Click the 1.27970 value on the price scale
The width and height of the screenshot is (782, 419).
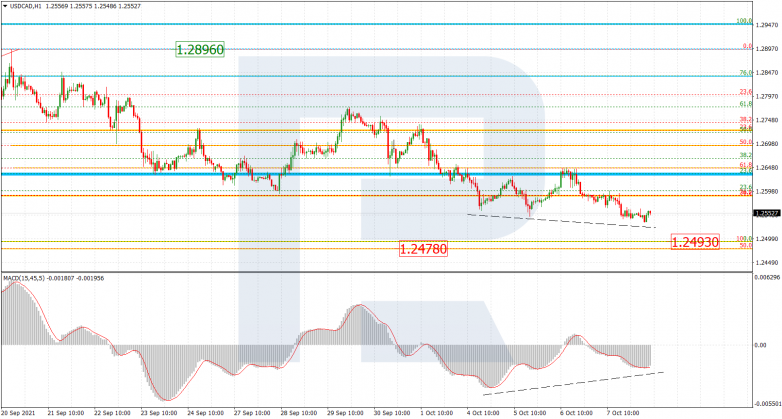point(767,97)
